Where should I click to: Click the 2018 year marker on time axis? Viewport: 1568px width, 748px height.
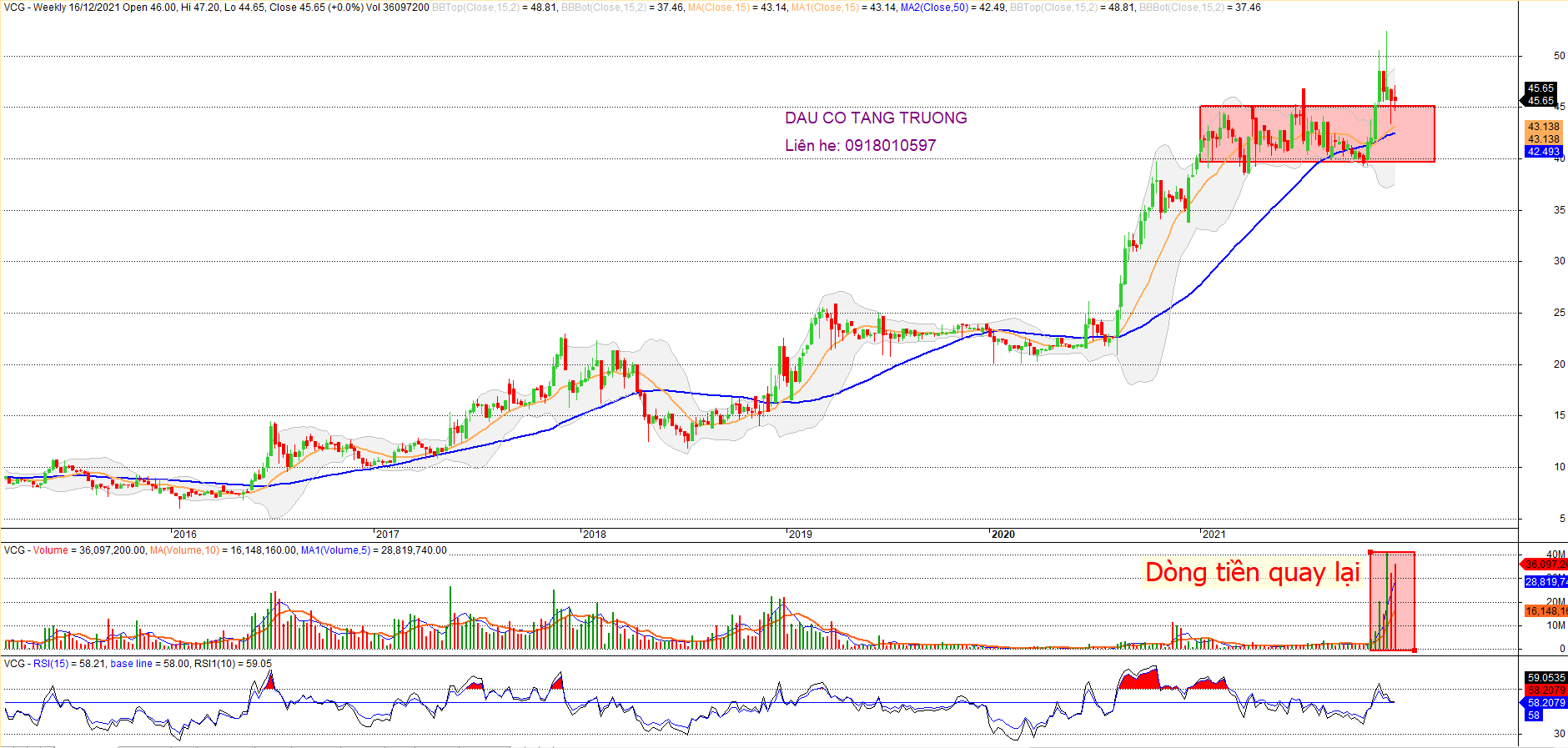coord(594,535)
